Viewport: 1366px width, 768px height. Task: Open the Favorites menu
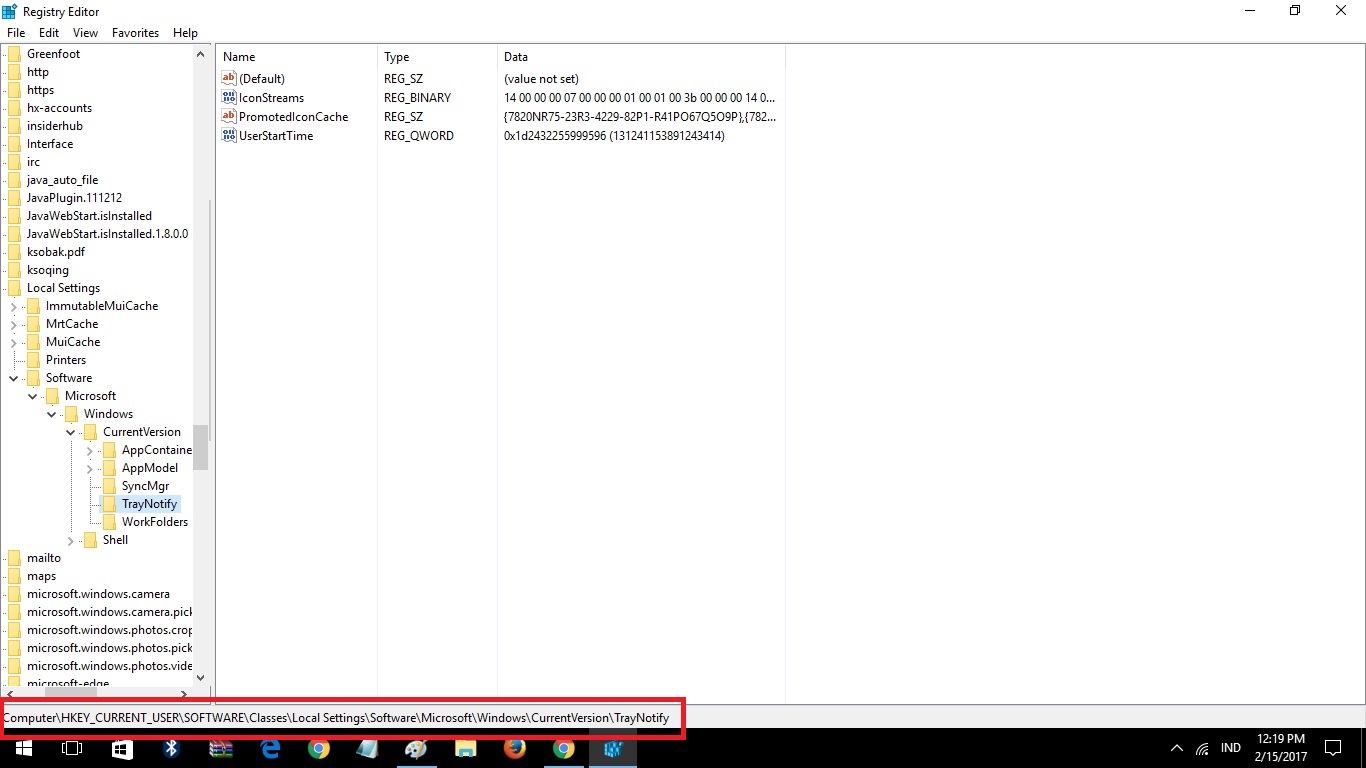(x=135, y=33)
